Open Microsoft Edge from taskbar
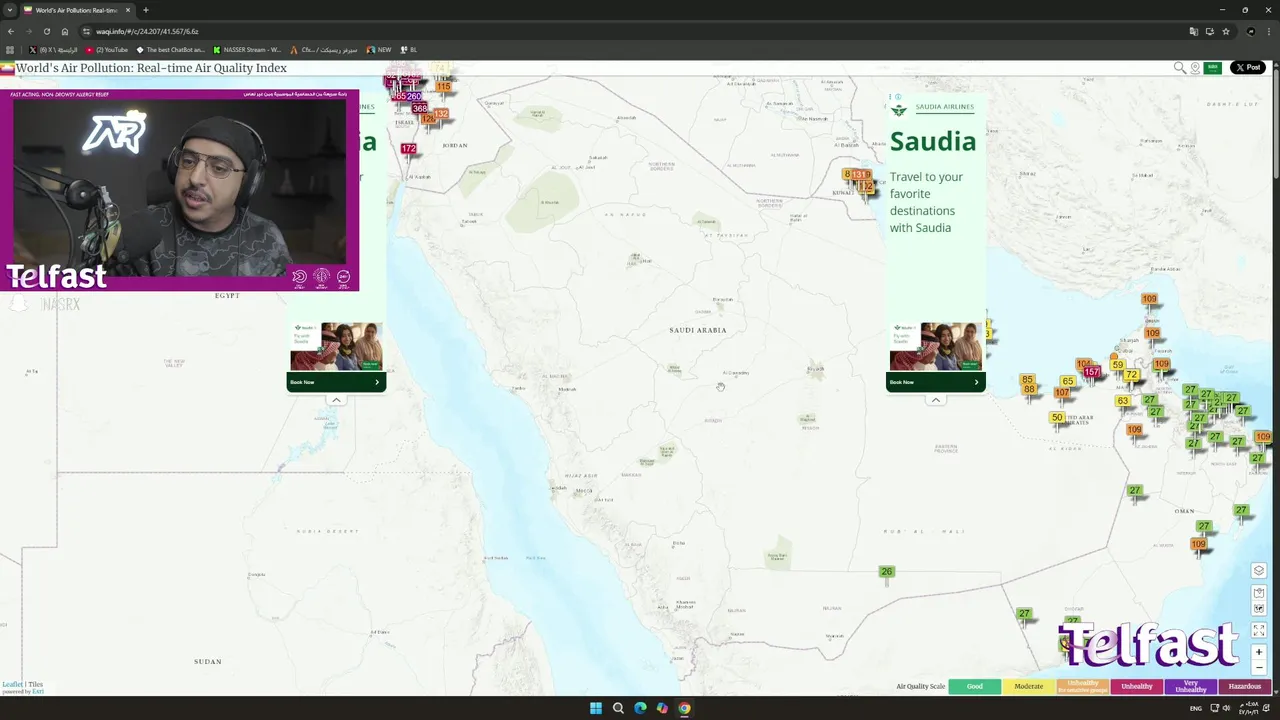This screenshot has height=720, width=1280. [x=640, y=708]
